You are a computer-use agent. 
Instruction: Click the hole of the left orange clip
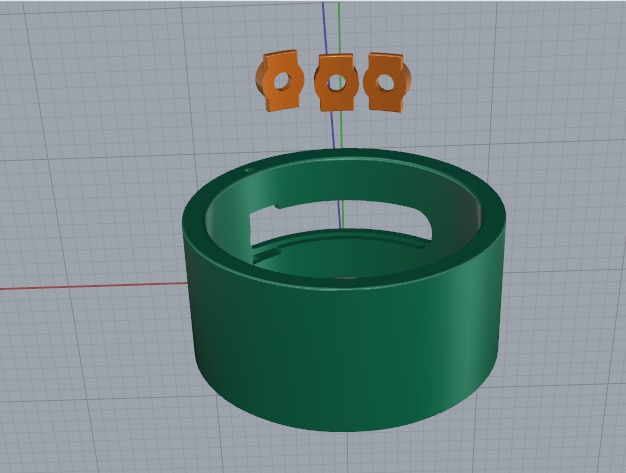(x=281, y=81)
